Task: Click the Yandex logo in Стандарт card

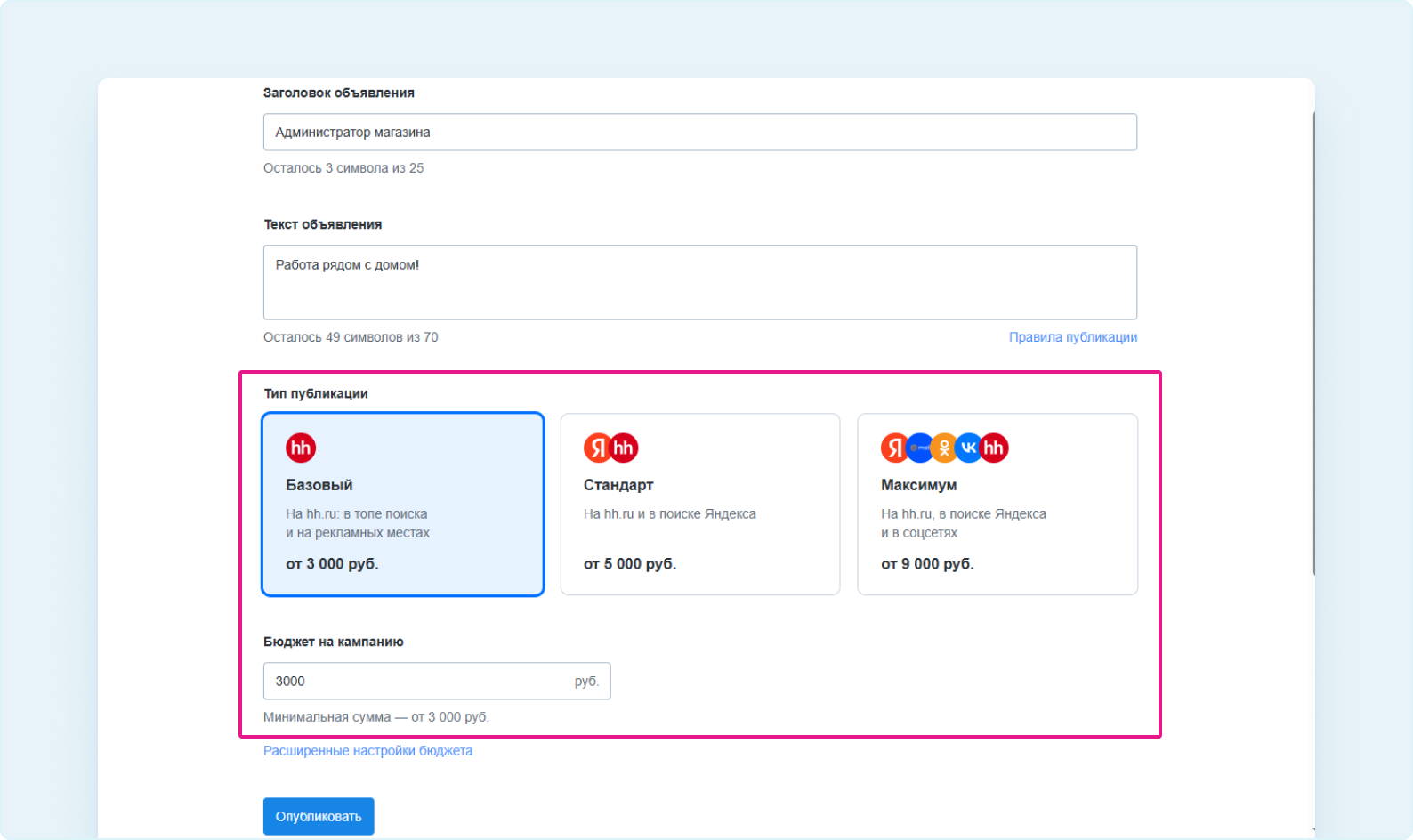Action: [x=597, y=448]
